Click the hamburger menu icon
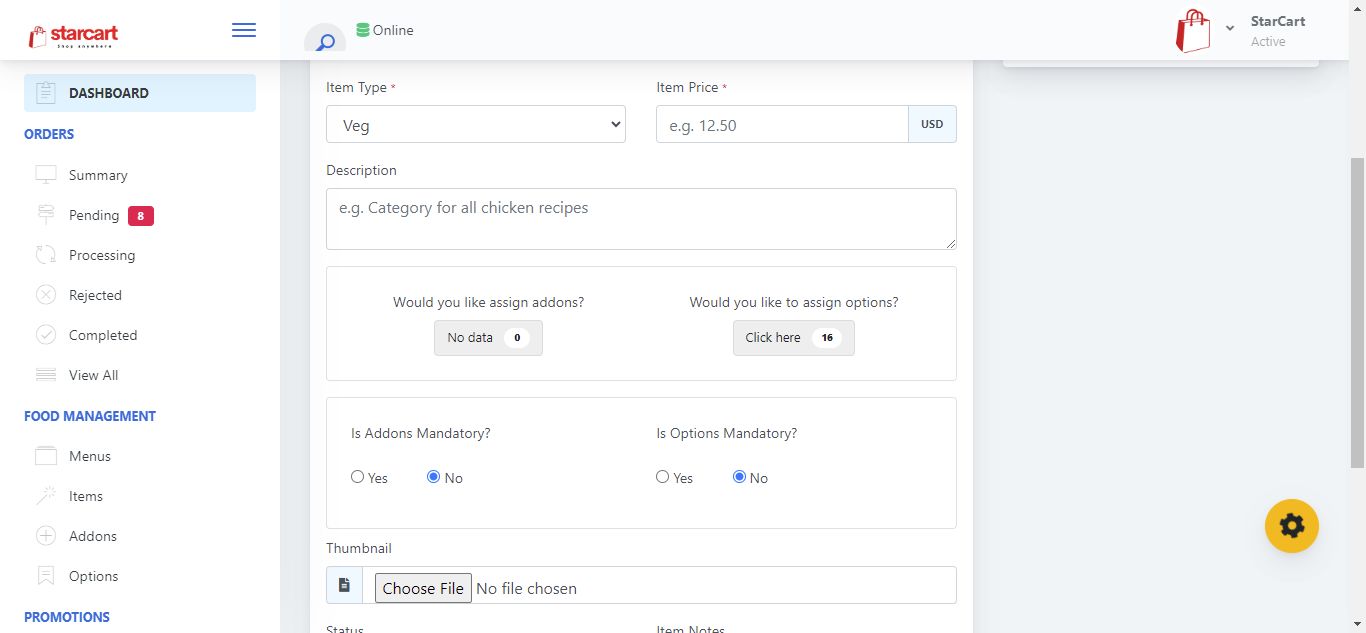1366x633 pixels. coord(243,31)
